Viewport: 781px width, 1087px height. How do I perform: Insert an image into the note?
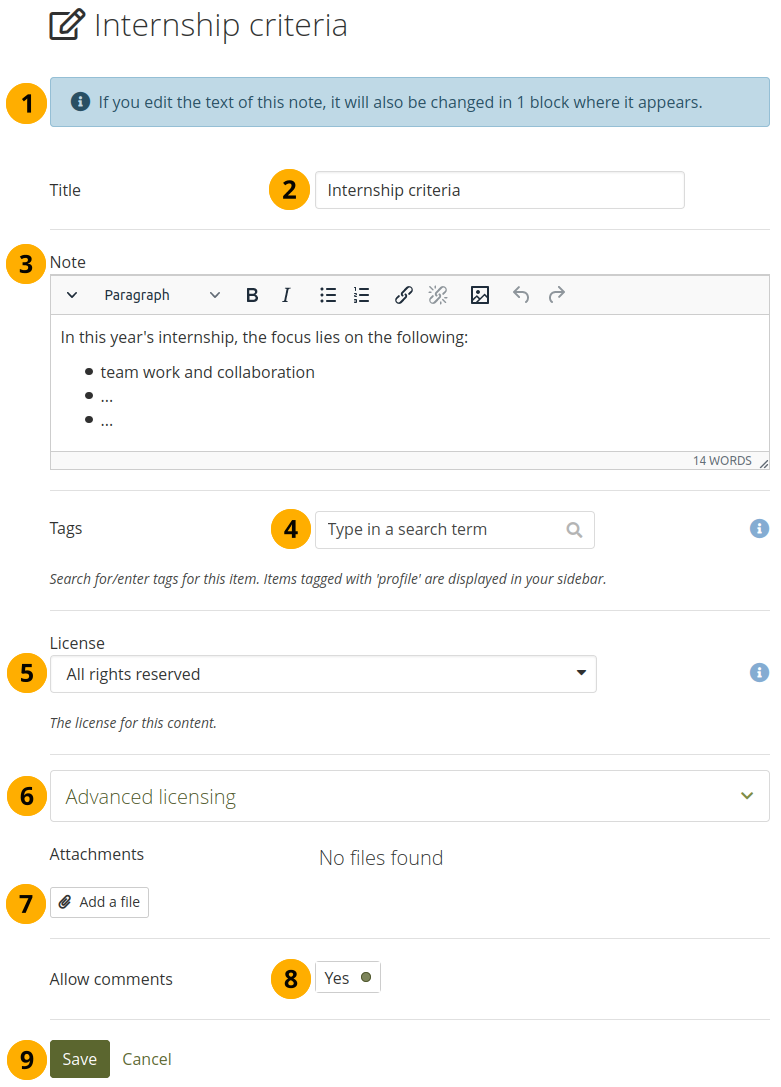[x=480, y=295]
